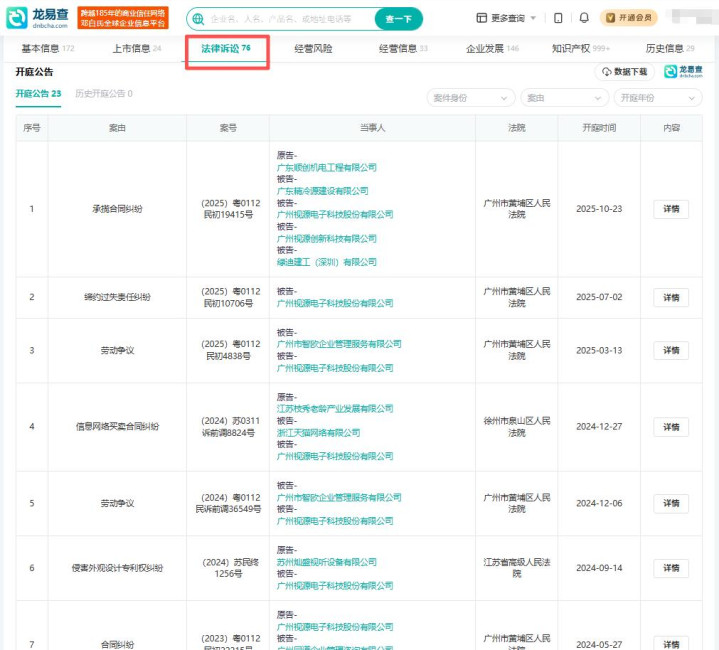Switch to the 法律诉讼 tab

click(x=226, y=49)
